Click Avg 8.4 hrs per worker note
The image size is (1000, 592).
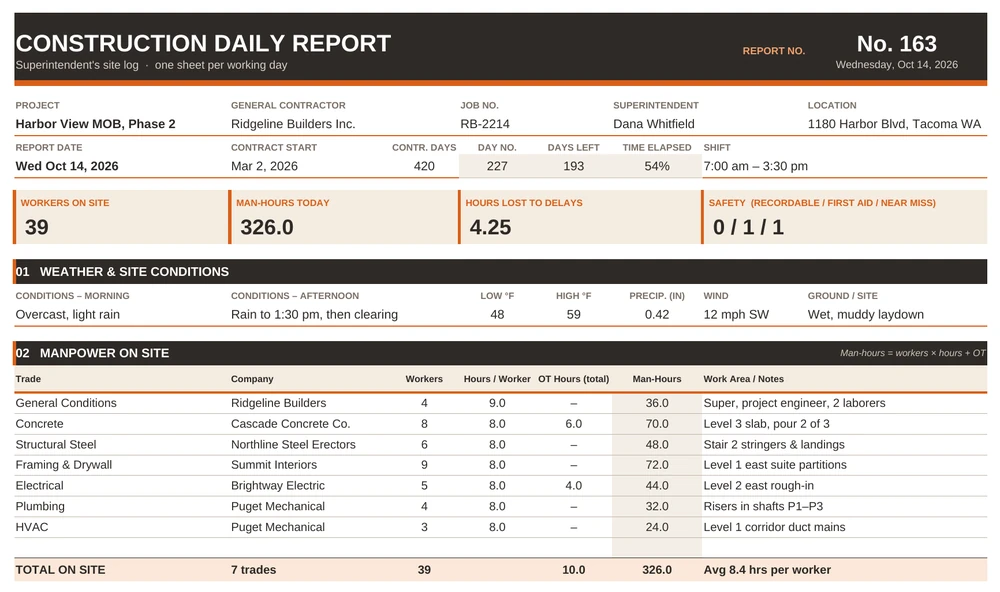[x=767, y=570]
